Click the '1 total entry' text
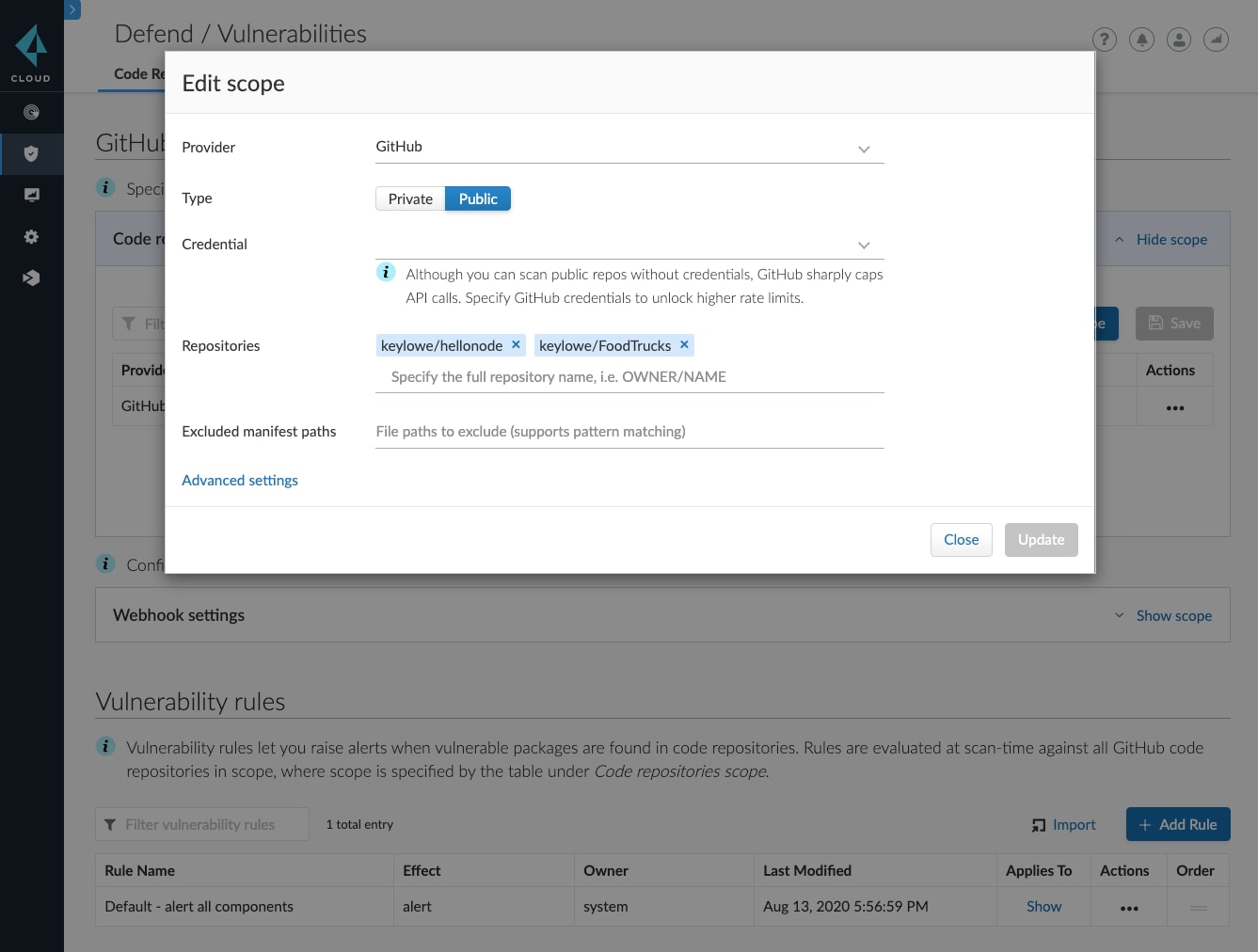Image resolution: width=1258 pixels, height=952 pixels. click(359, 825)
